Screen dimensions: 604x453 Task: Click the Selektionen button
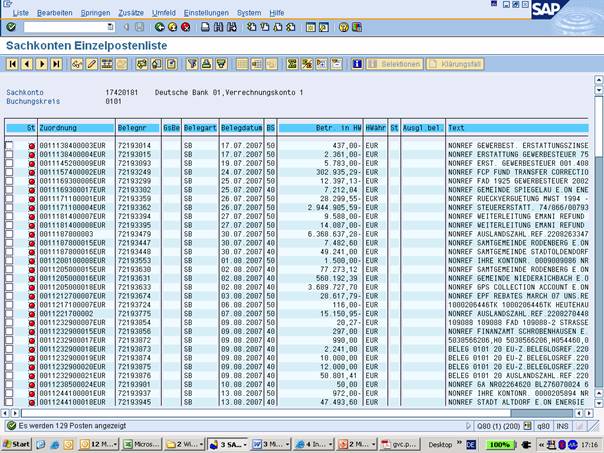[395, 64]
